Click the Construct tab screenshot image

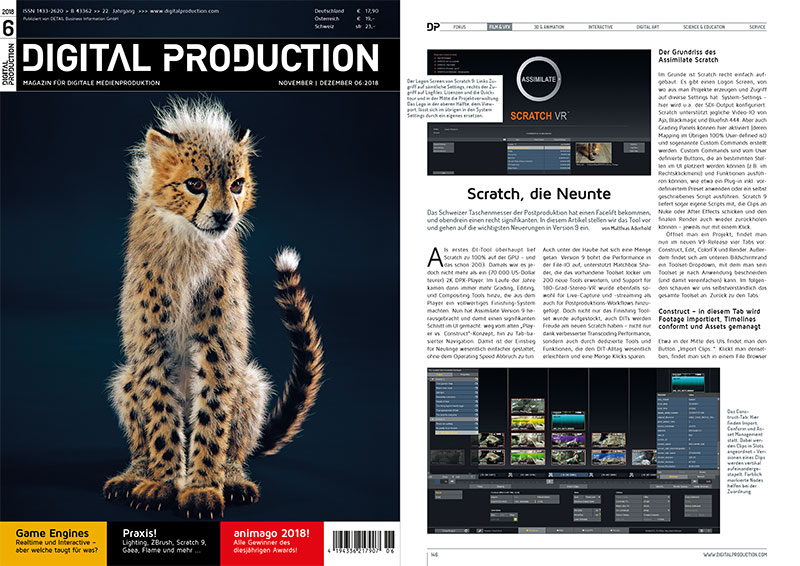tap(573, 451)
